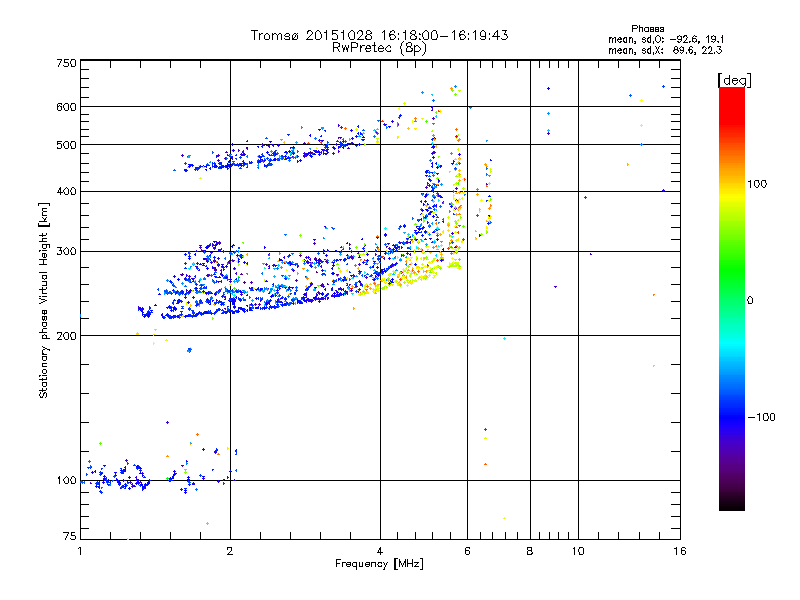Click the y-axis tick label '400'
This screenshot has height=600, width=800.
tap(66, 191)
